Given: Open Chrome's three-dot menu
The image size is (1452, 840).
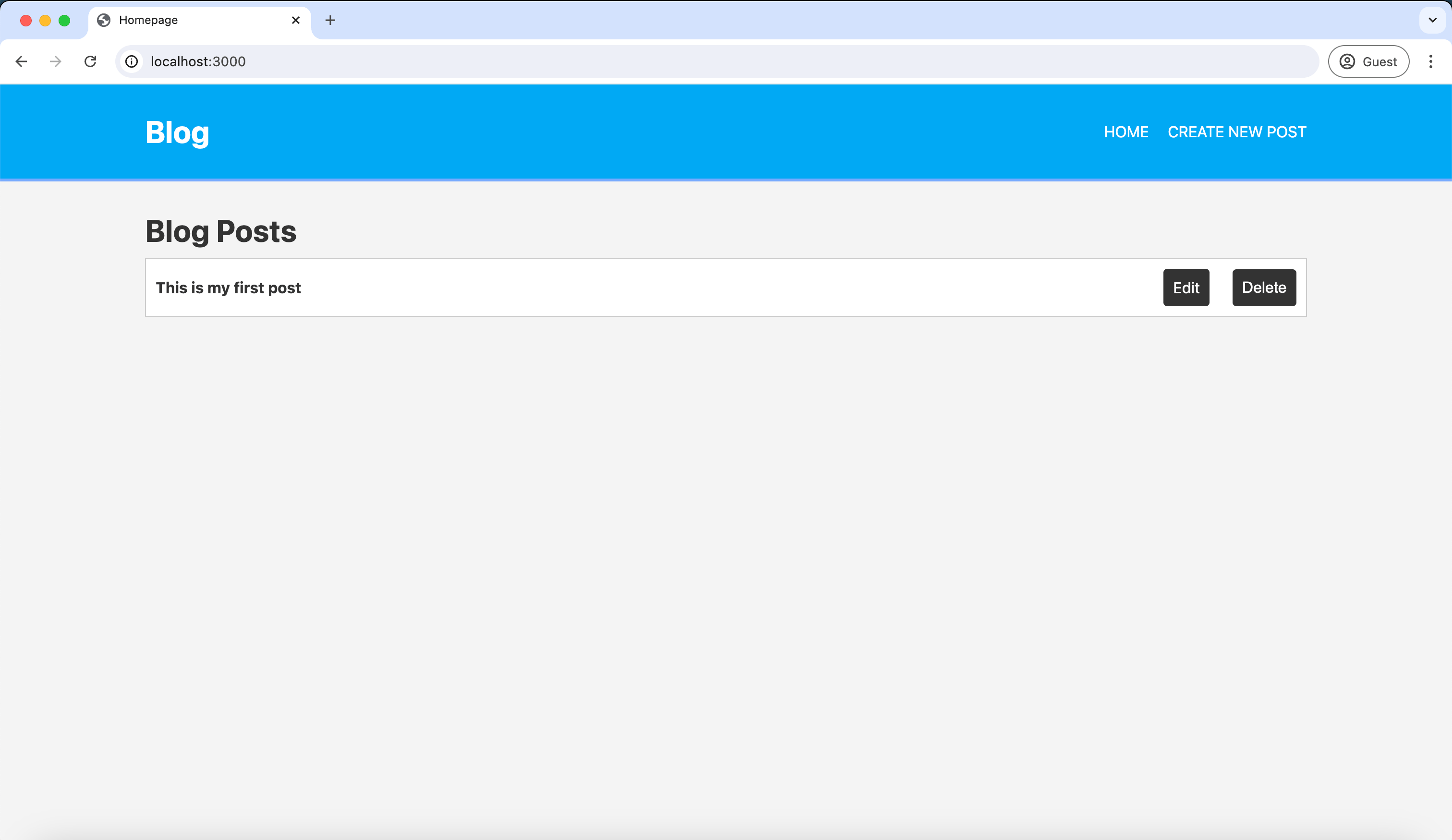Looking at the screenshot, I should [1431, 61].
